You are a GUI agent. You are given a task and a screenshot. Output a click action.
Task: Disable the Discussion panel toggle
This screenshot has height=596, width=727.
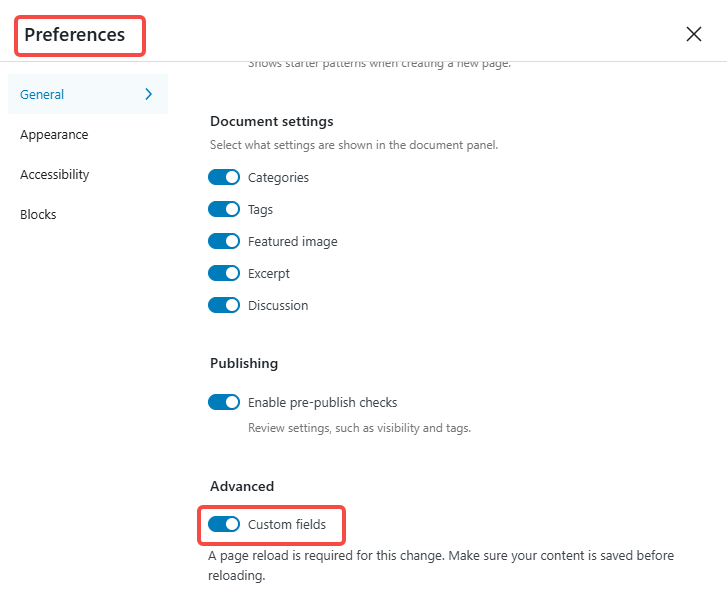pos(224,305)
